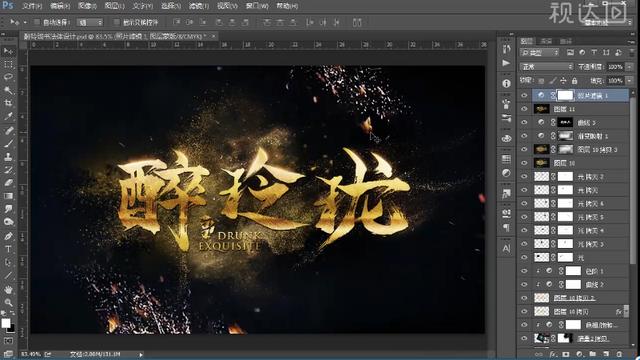Toggle the layer filter on/off switch

coord(631,53)
